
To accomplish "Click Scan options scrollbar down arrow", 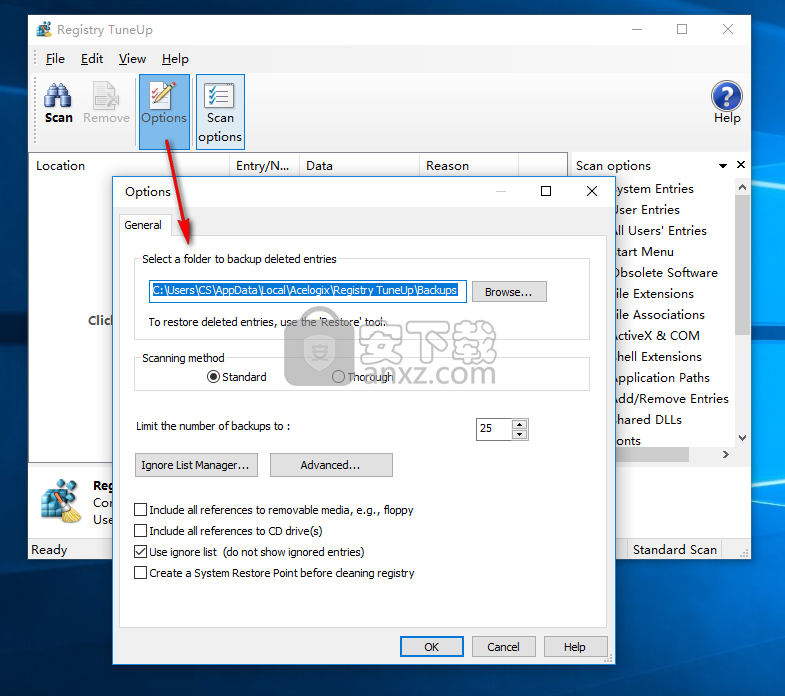I will [x=742, y=438].
